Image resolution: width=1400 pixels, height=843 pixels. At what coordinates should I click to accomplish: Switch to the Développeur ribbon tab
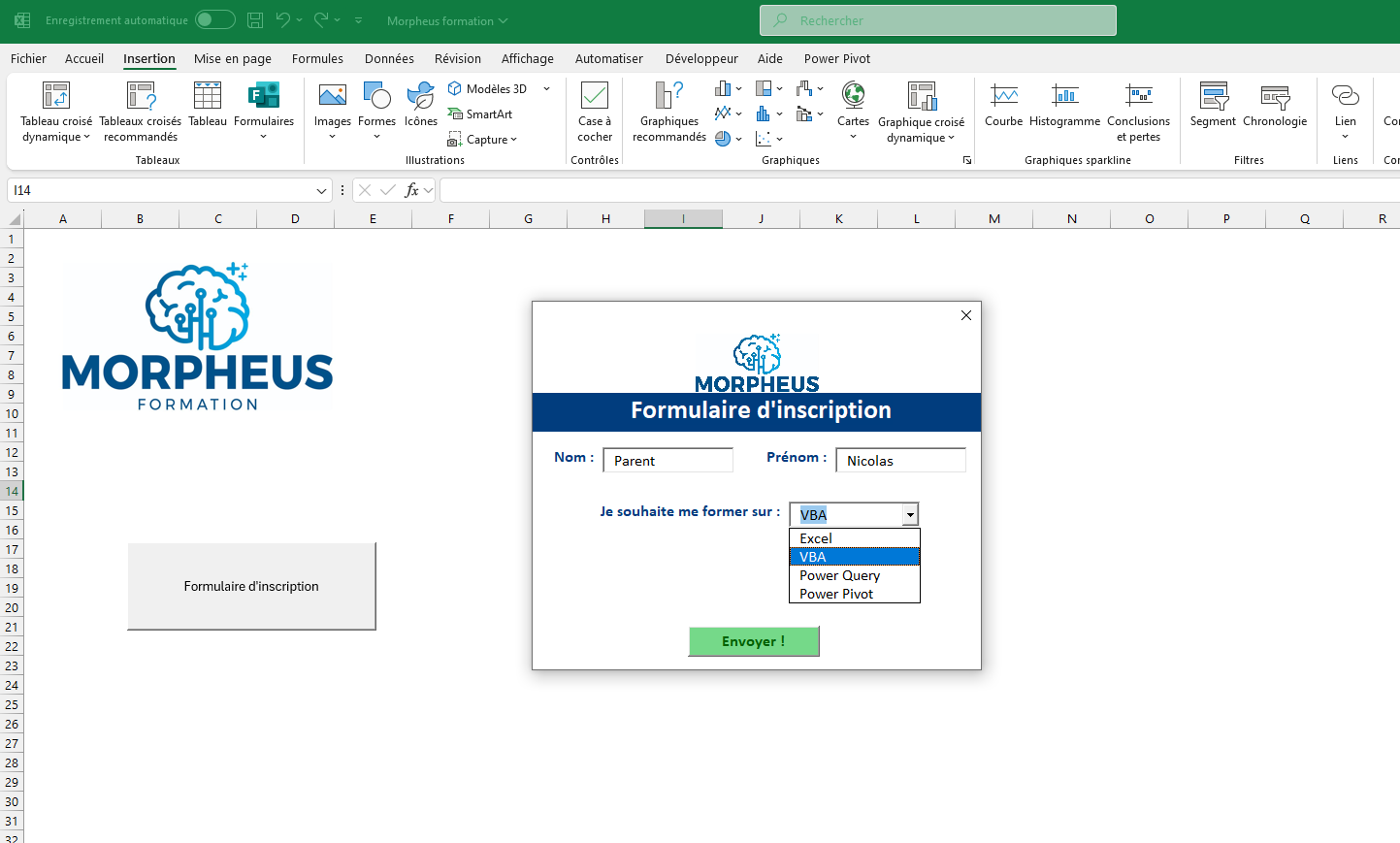point(701,58)
